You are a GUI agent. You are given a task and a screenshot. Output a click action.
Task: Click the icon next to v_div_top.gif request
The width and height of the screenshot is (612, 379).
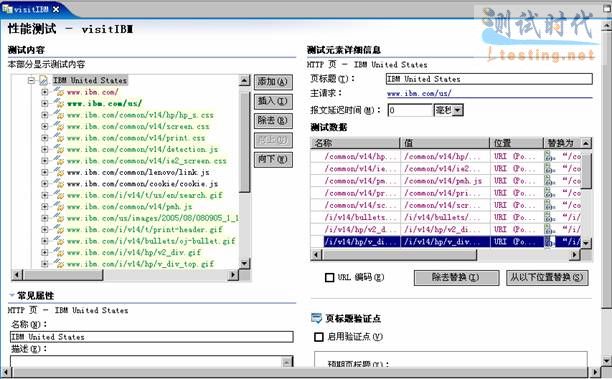[59, 264]
